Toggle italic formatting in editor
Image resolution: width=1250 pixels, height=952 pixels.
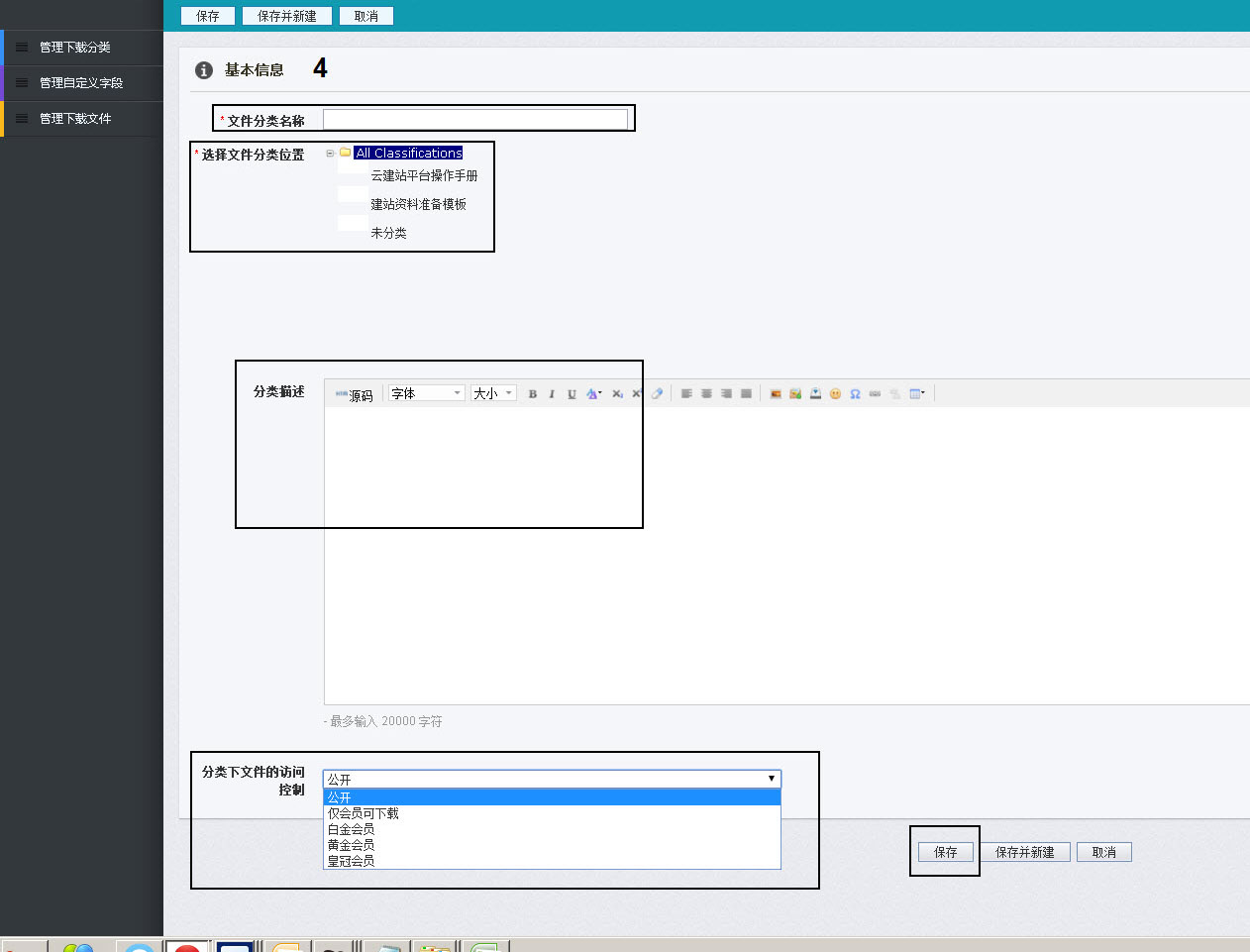coord(552,394)
